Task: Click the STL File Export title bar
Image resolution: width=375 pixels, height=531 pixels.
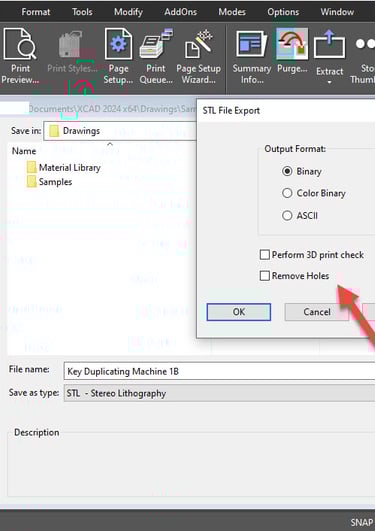Action: point(286,110)
